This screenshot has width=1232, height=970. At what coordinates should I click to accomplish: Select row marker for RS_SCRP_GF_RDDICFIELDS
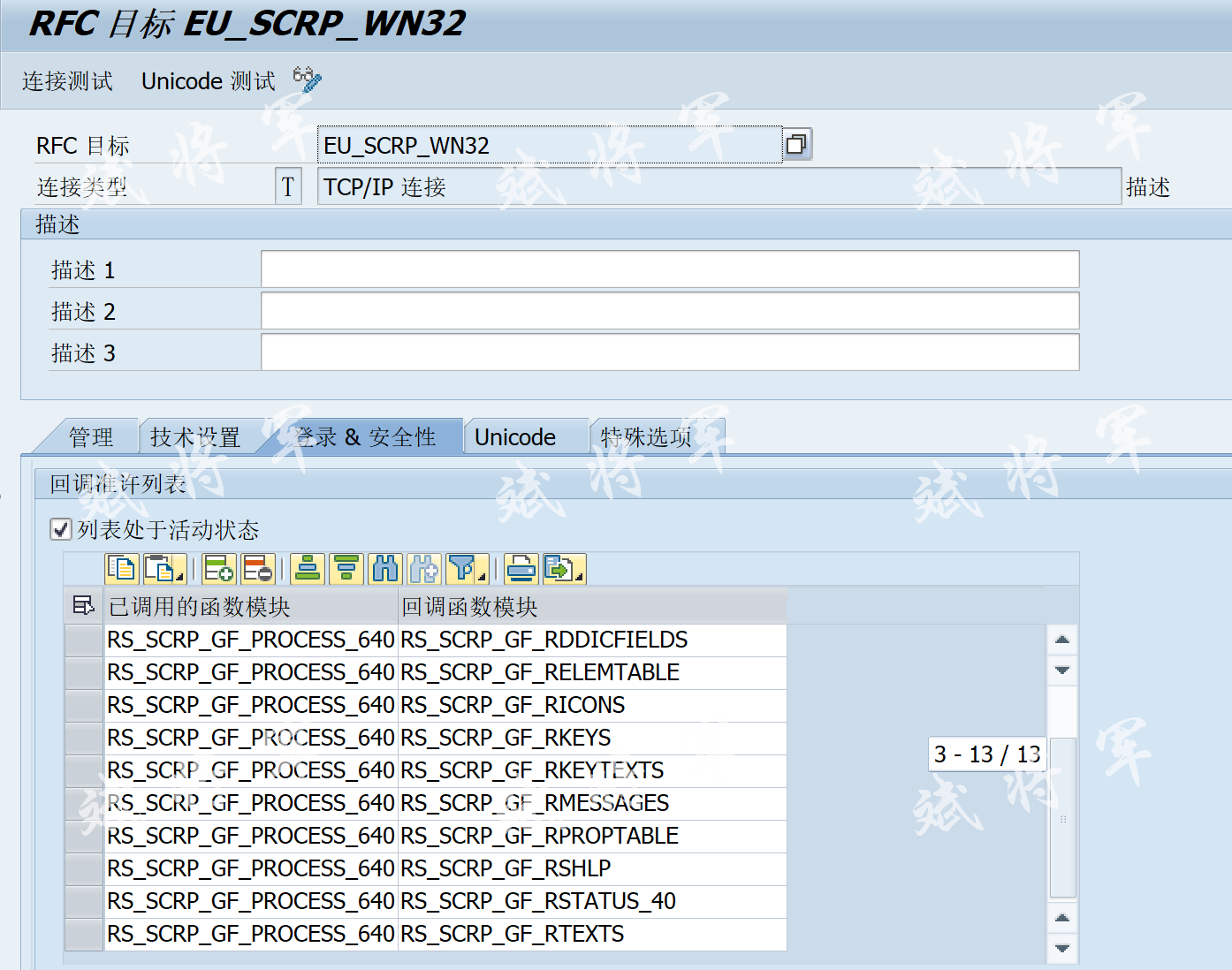pos(84,640)
